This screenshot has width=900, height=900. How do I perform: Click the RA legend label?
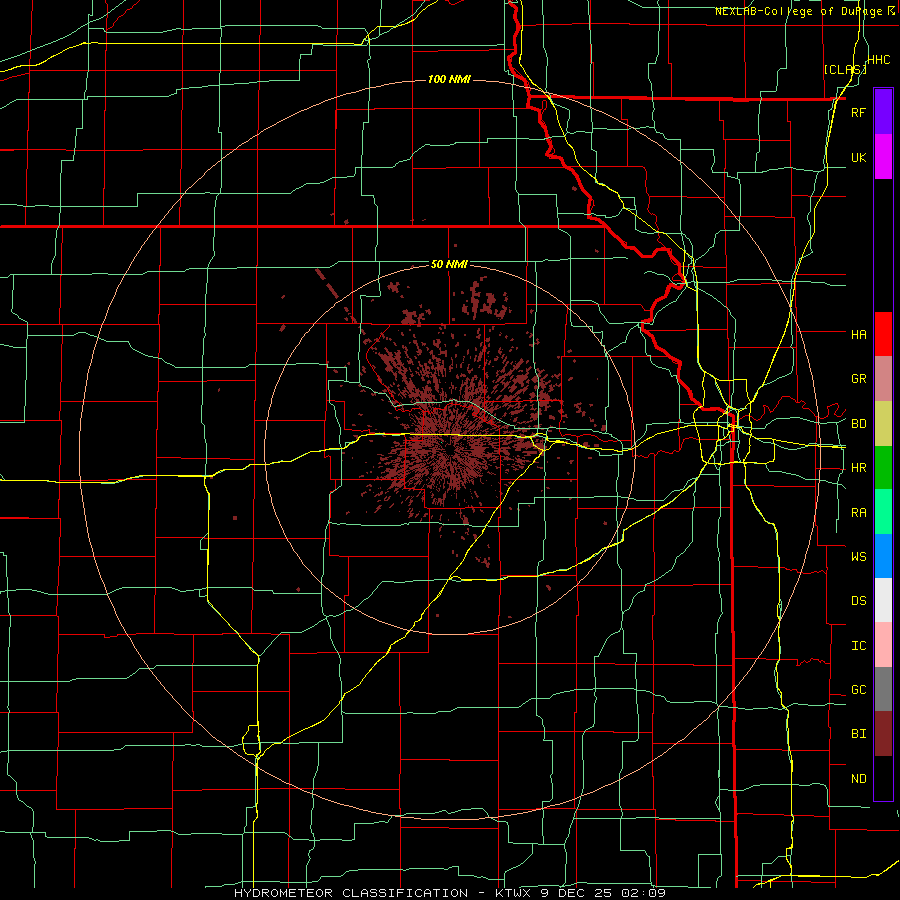(858, 513)
